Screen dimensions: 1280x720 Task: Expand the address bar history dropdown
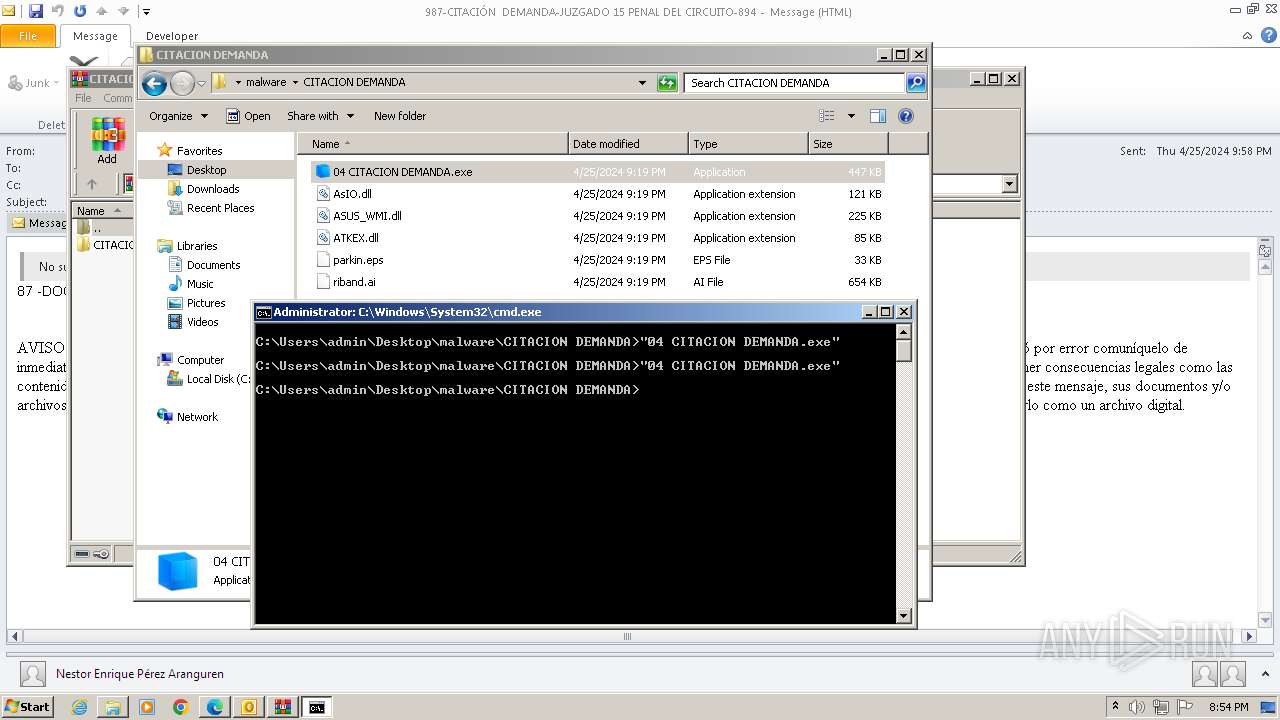tap(642, 83)
